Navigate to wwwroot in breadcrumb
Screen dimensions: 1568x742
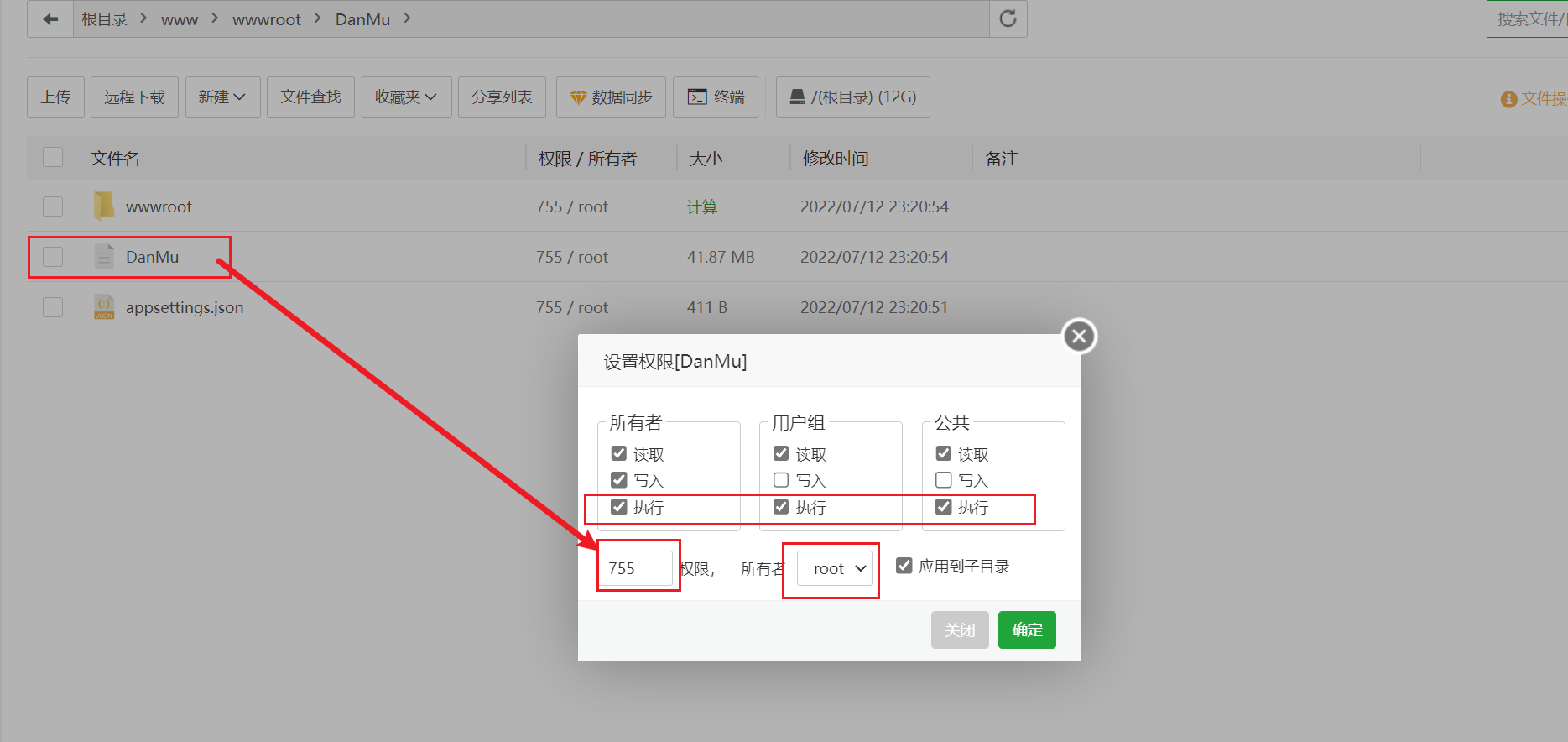coord(266,19)
